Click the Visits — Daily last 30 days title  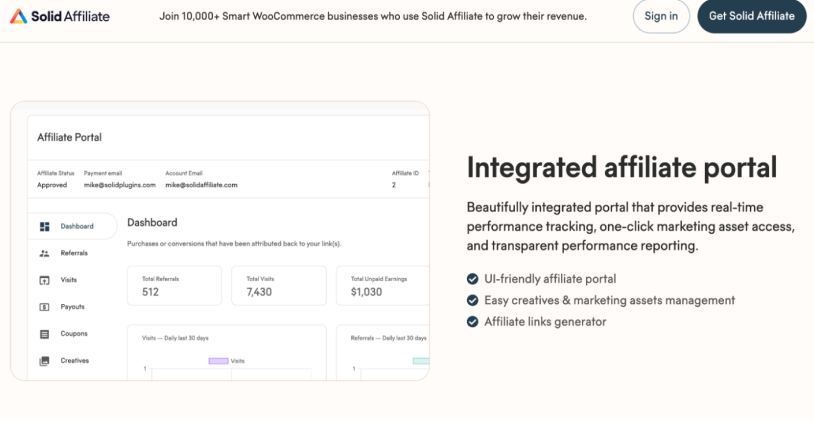[x=175, y=338]
